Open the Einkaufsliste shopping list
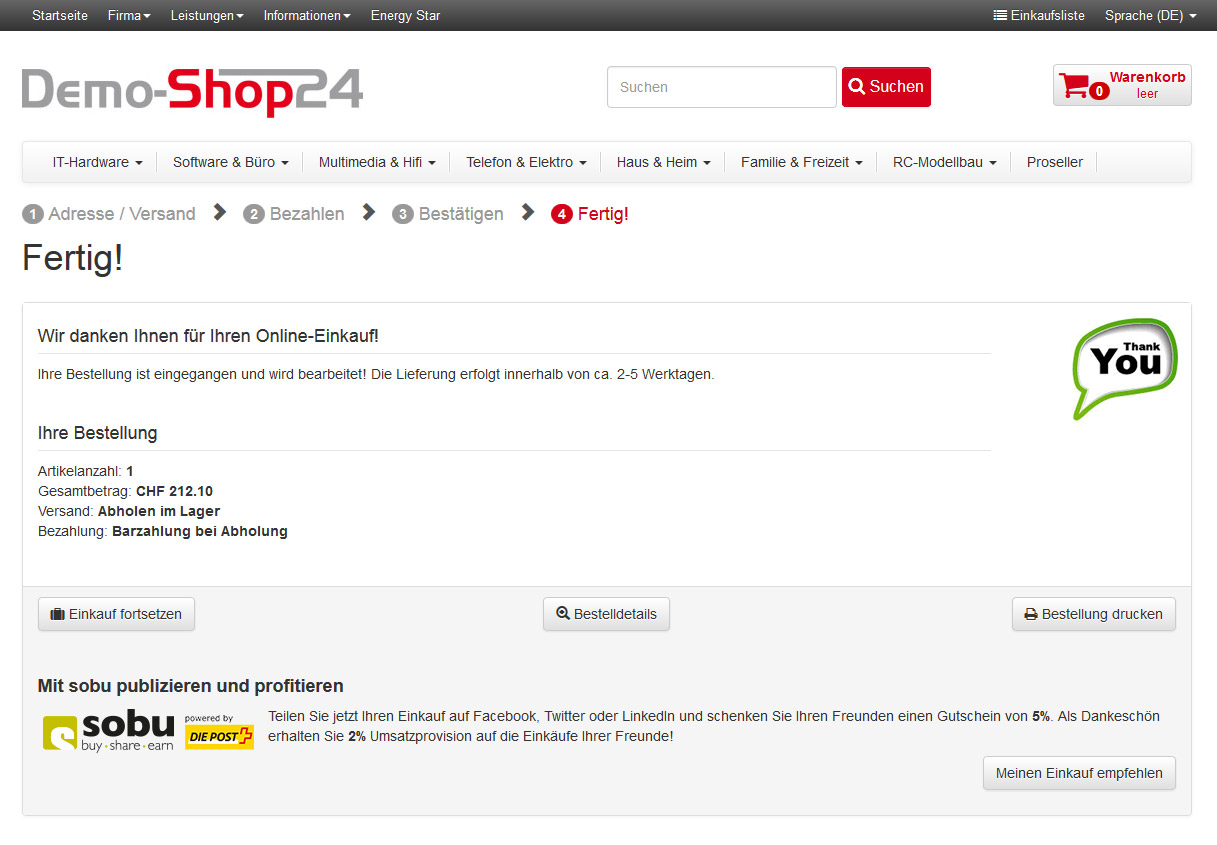This screenshot has width=1217, height=845. click(1038, 15)
